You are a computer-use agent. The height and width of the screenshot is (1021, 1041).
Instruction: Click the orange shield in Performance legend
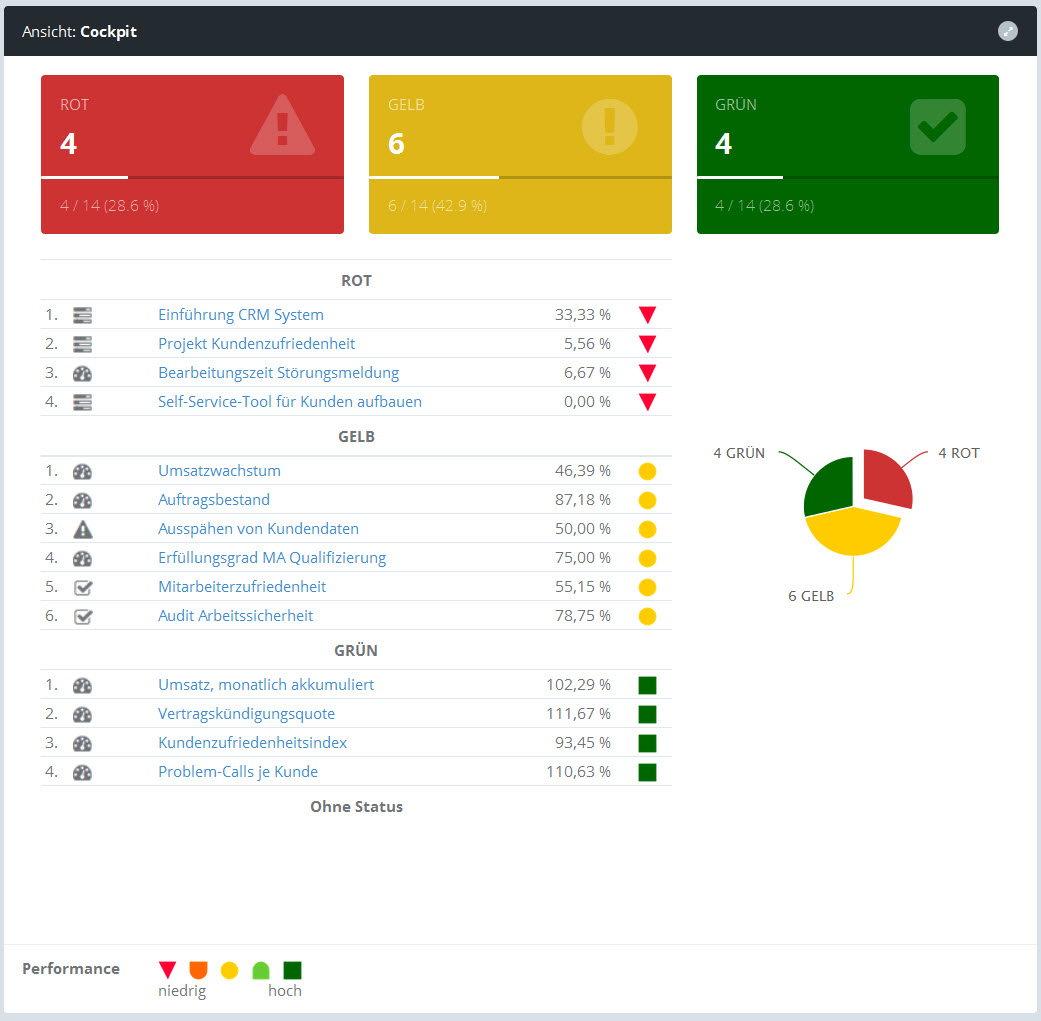point(198,969)
